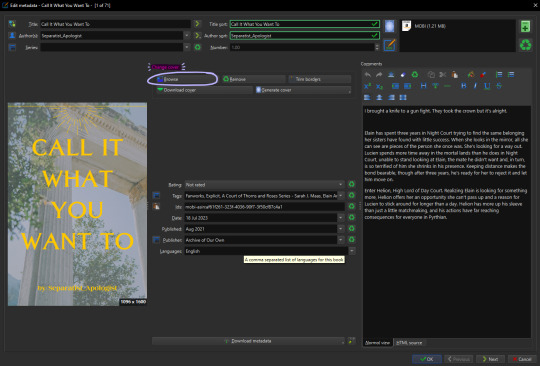The height and width of the screenshot is (366, 540).
Task: Pick foreground text color
Action: pos(483,74)
